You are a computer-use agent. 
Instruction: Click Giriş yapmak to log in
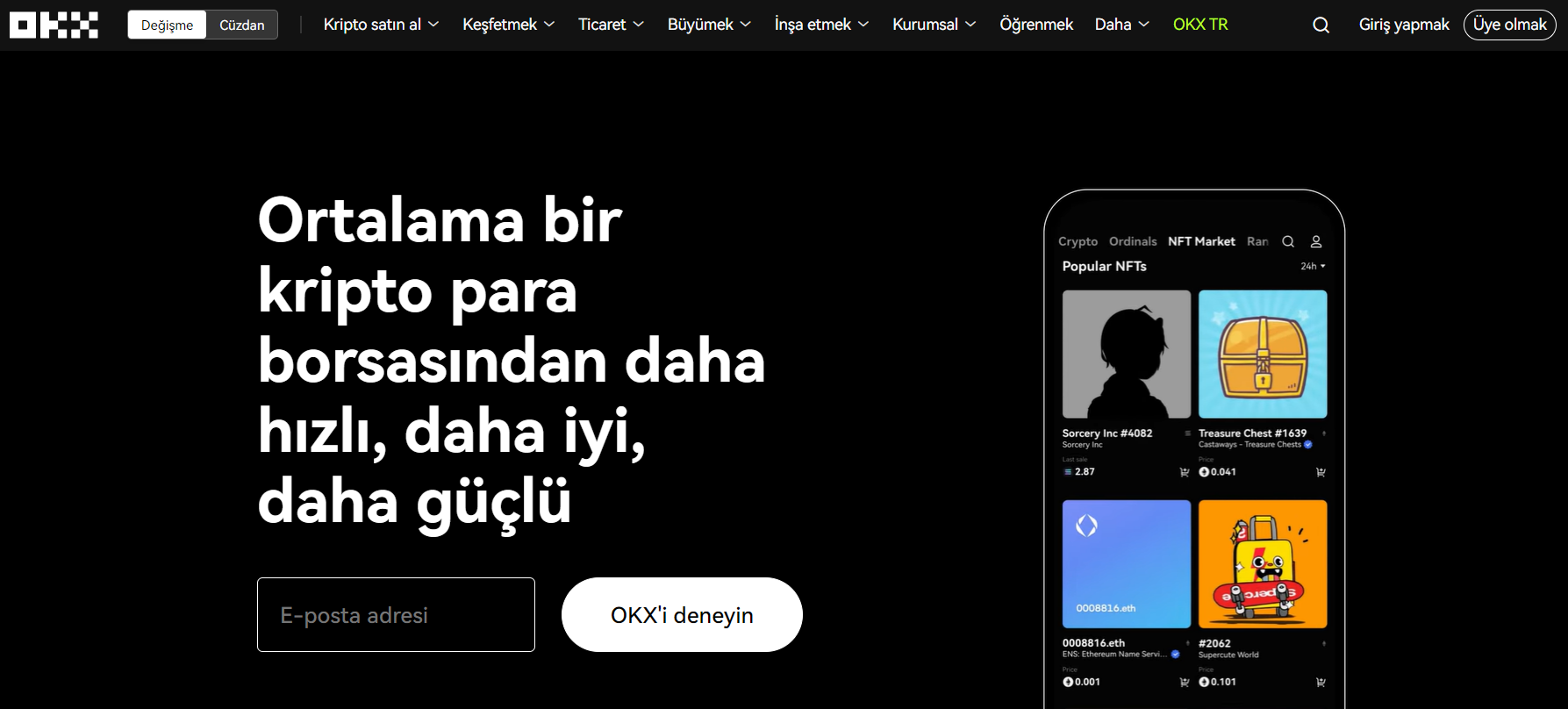pos(1404,25)
